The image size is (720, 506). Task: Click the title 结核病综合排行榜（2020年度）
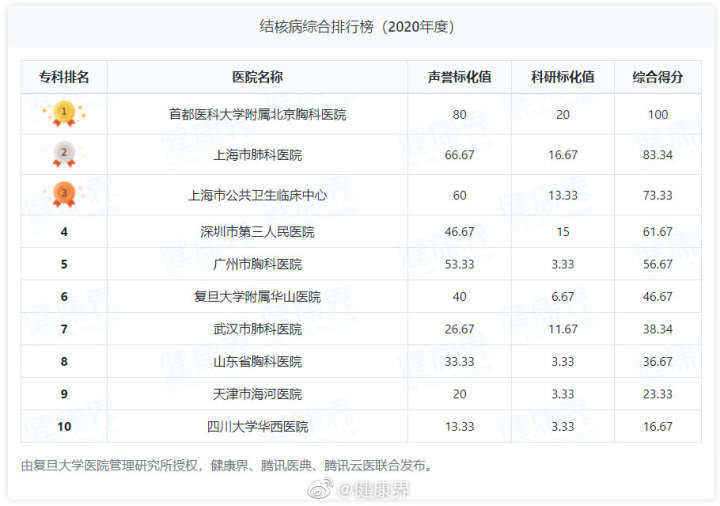(x=357, y=27)
